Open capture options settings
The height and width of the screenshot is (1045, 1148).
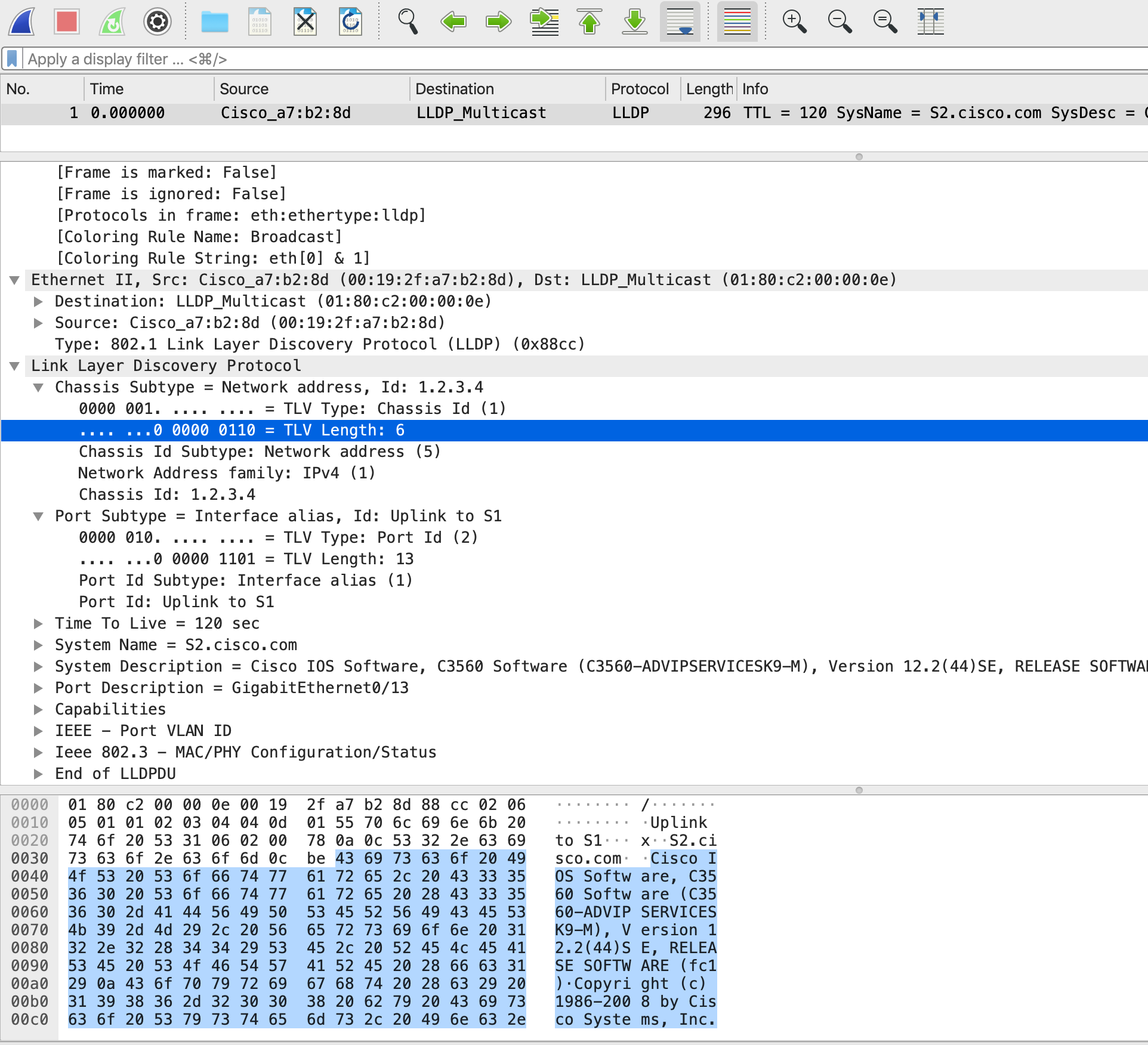point(157,22)
